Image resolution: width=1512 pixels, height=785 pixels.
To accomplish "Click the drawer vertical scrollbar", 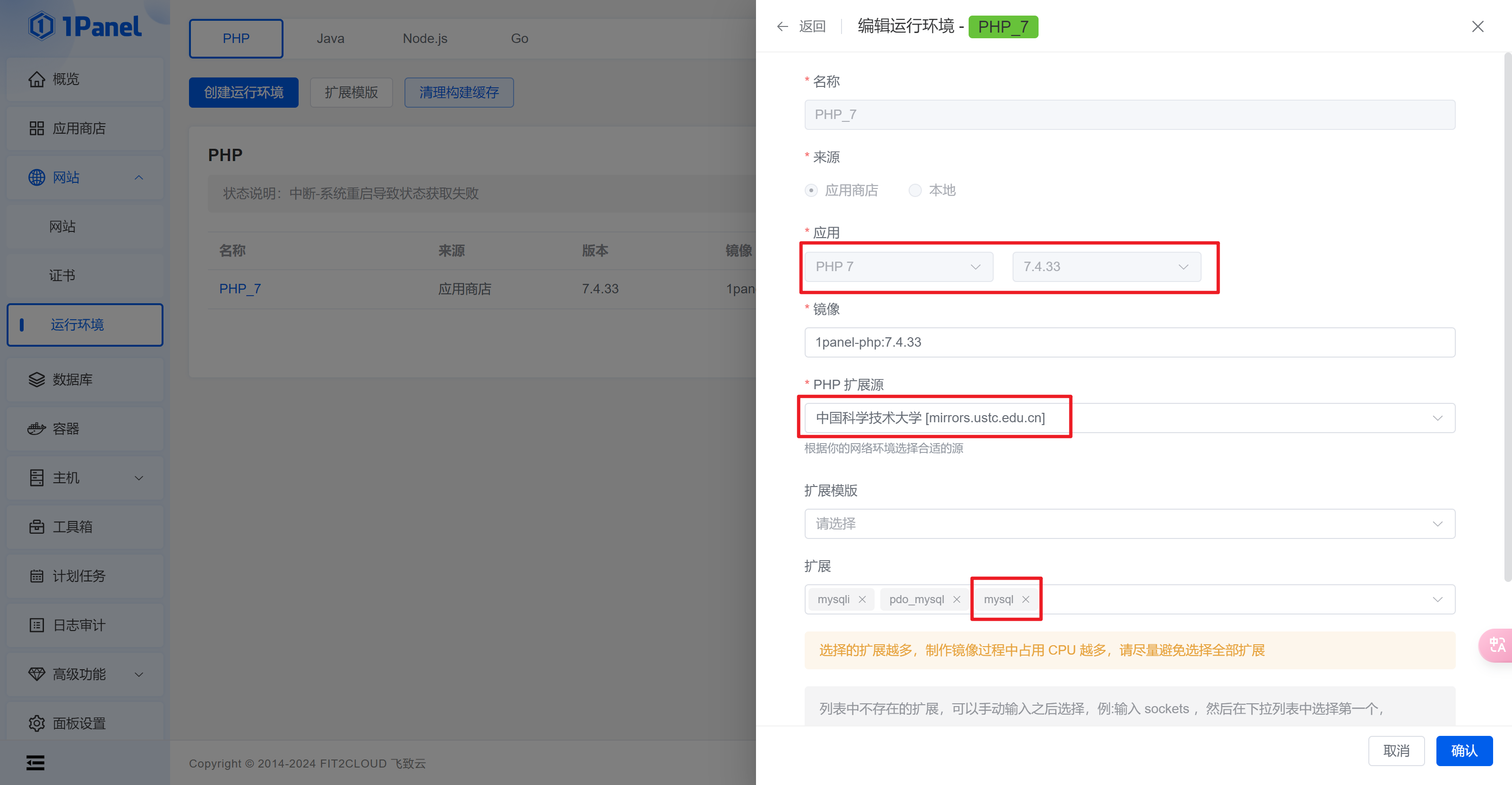I will coord(1508,317).
